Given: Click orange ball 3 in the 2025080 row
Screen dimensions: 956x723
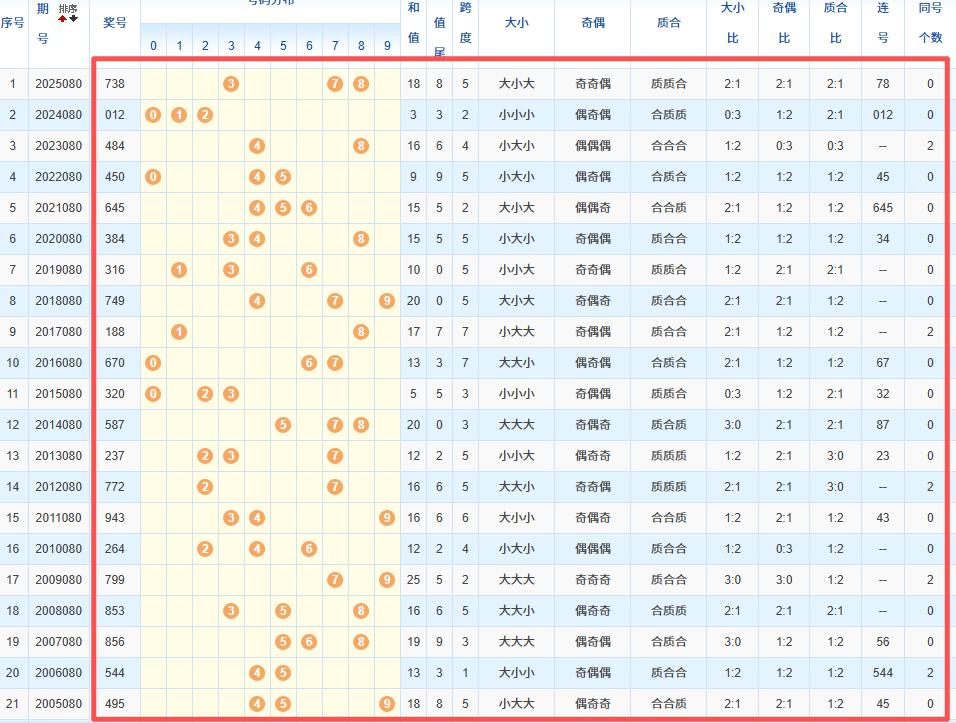Looking at the screenshot, I should tap(231, 84).
